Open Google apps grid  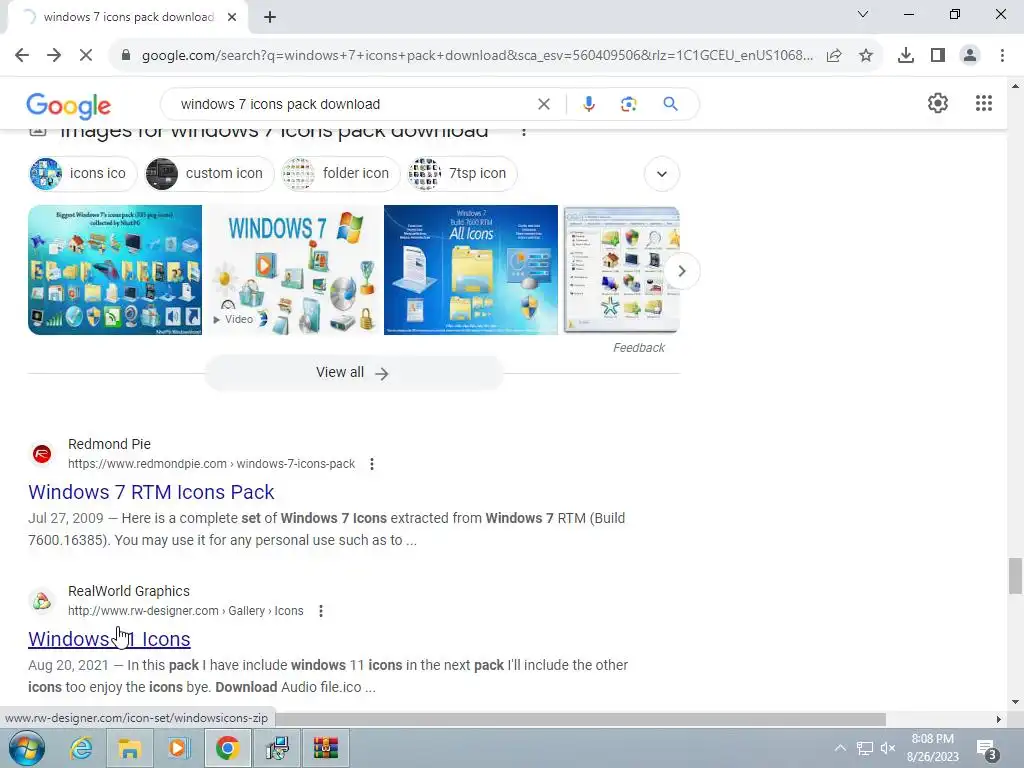pos(984,103)
